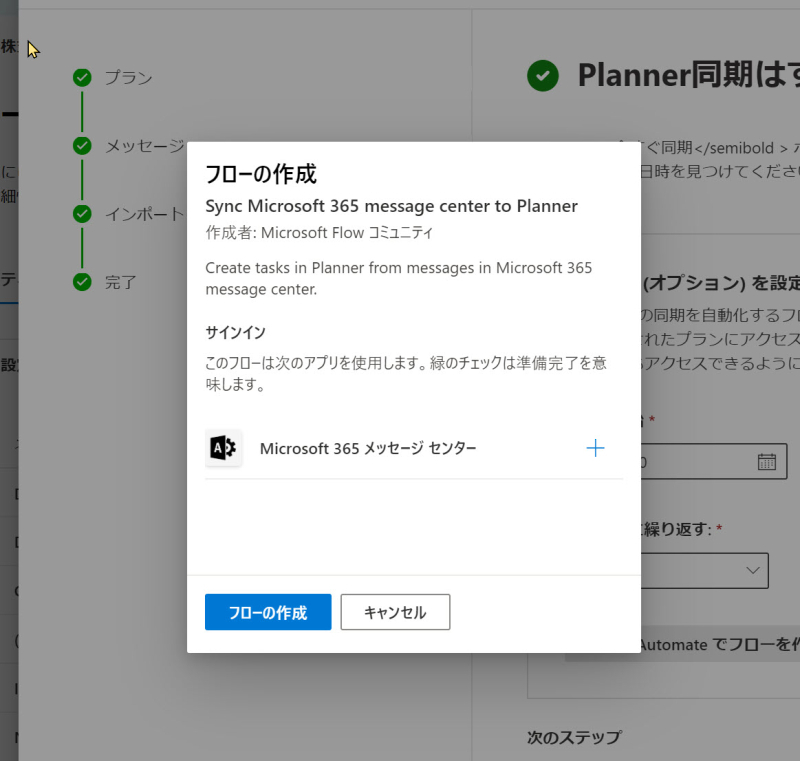800x761 pixels.
Task: Select the メッセージ step label
Action: [145, 146]
